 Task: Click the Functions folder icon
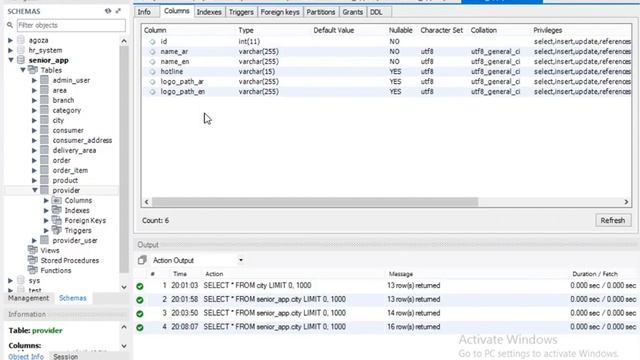click(x=33, y=270)
